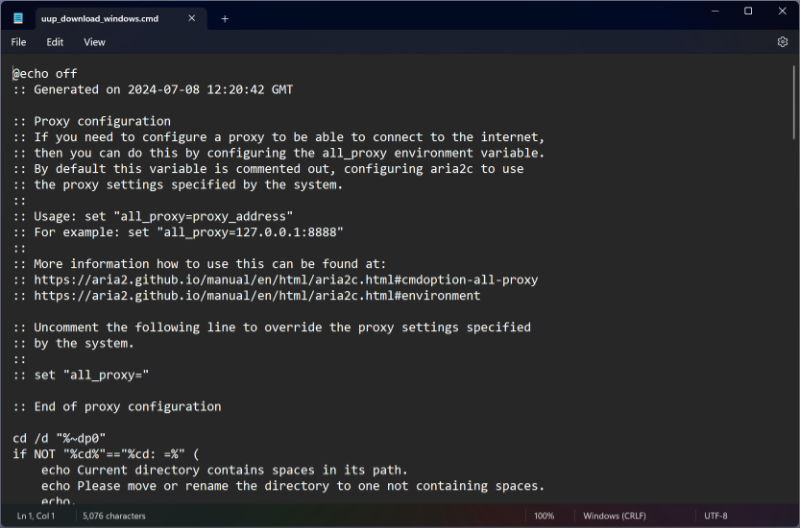Open the Settings gear

click(x=782, y=42)
